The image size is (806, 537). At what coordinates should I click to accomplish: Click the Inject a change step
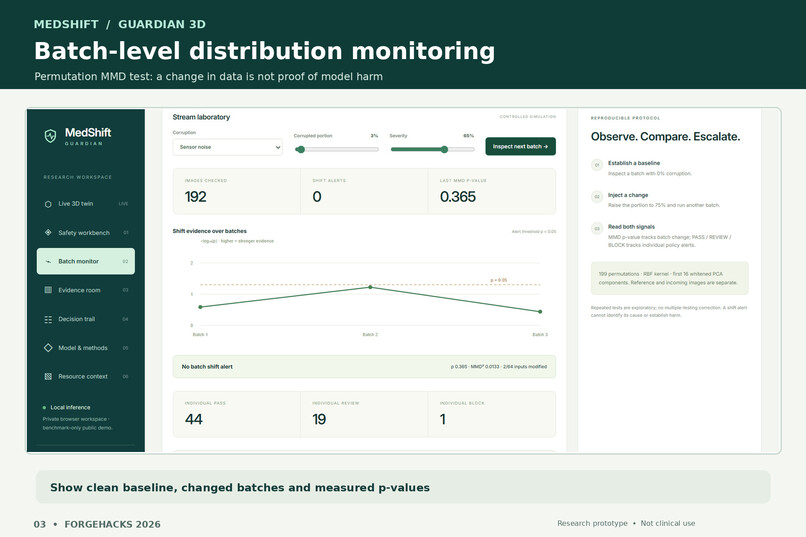[x=628, y=195]
